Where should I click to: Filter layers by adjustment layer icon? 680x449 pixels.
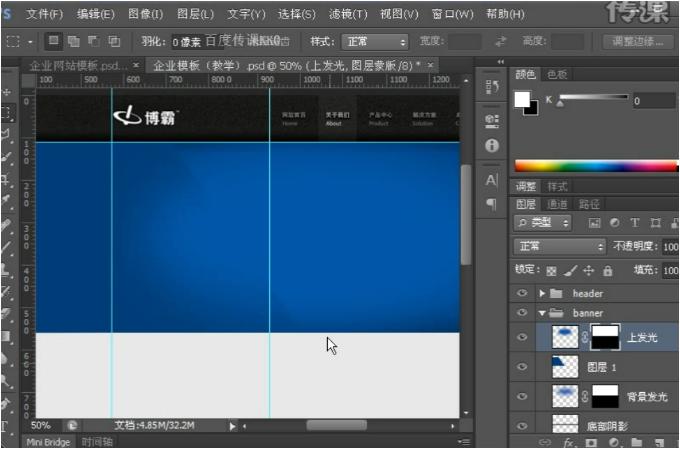pyautogui.click(x=614, y=223)
